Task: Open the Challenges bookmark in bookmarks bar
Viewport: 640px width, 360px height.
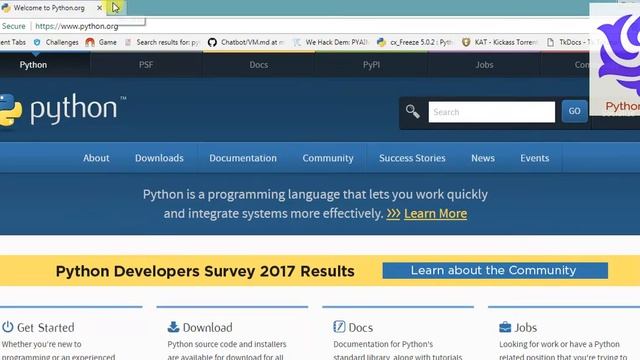Action: pyautogui.click(x=56, y=42)
